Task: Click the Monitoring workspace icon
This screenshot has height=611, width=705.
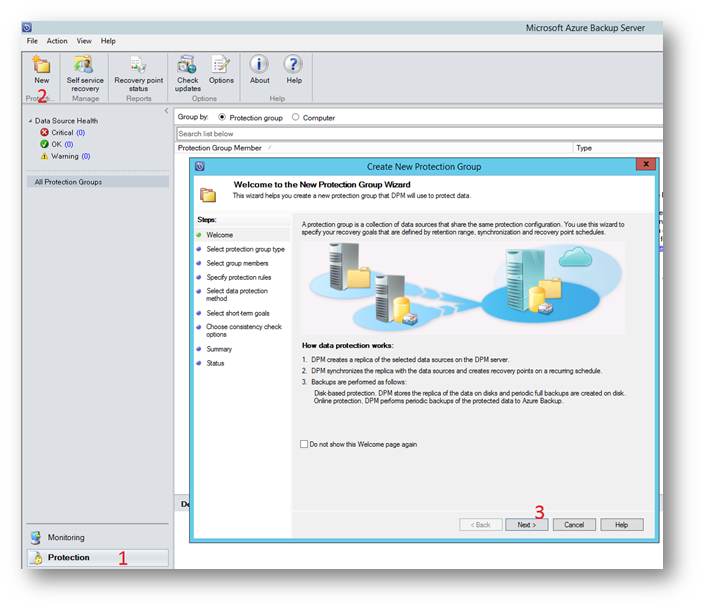Action: [36, 537]
